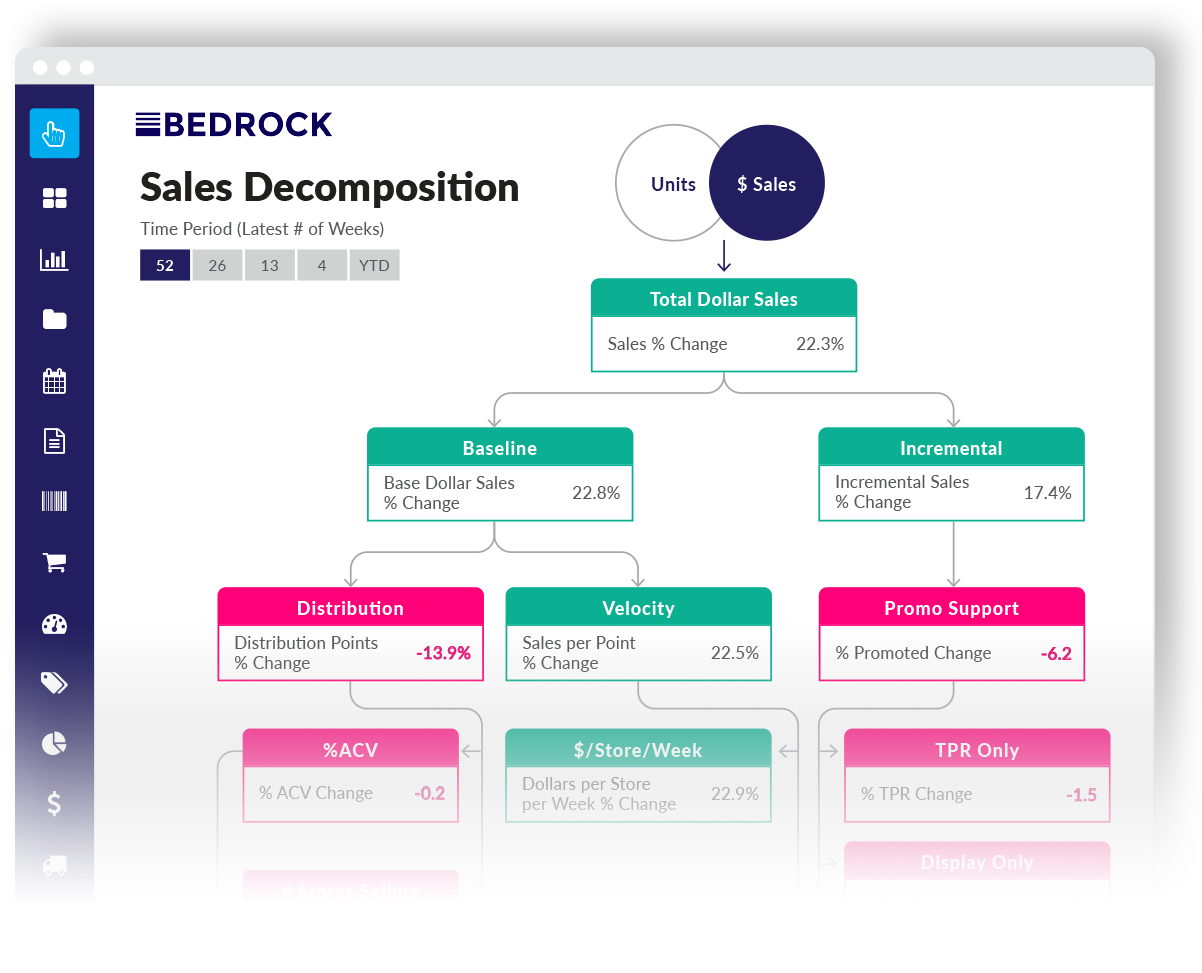Image resolution: width=1202 pixels, height=973 pixels.
Task: Click the Bedrock logo
Action: click(234, 124)
